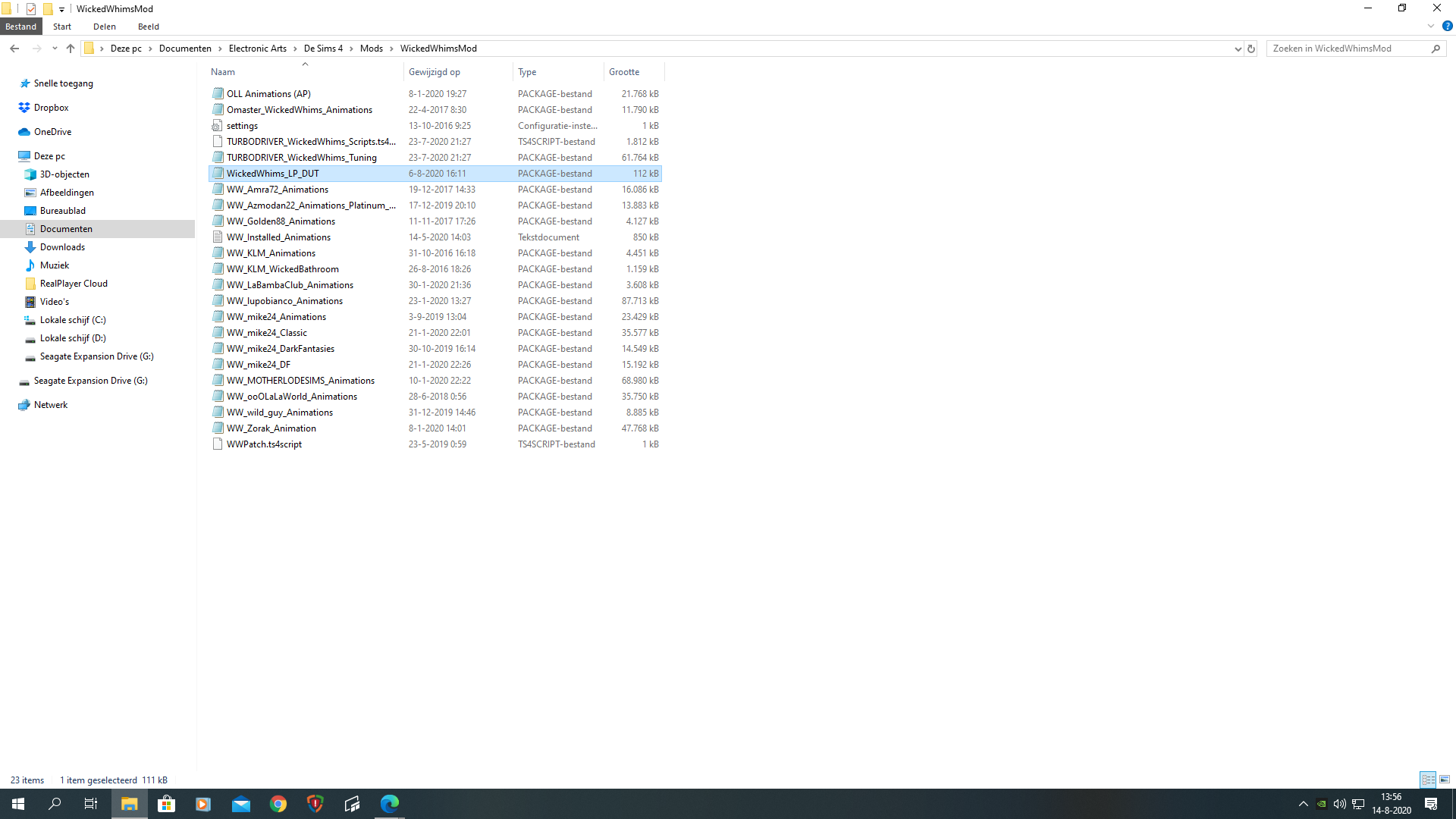Viewport: 1456px width, 819px height.
Task: Select Snelle toegang in the sidebar
Action: (63, 83)
